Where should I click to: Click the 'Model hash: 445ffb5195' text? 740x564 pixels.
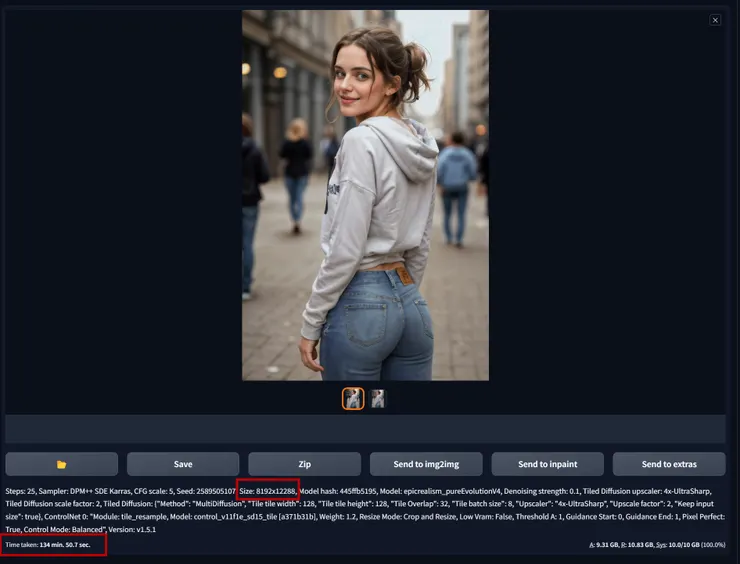[x=337, y=491]
